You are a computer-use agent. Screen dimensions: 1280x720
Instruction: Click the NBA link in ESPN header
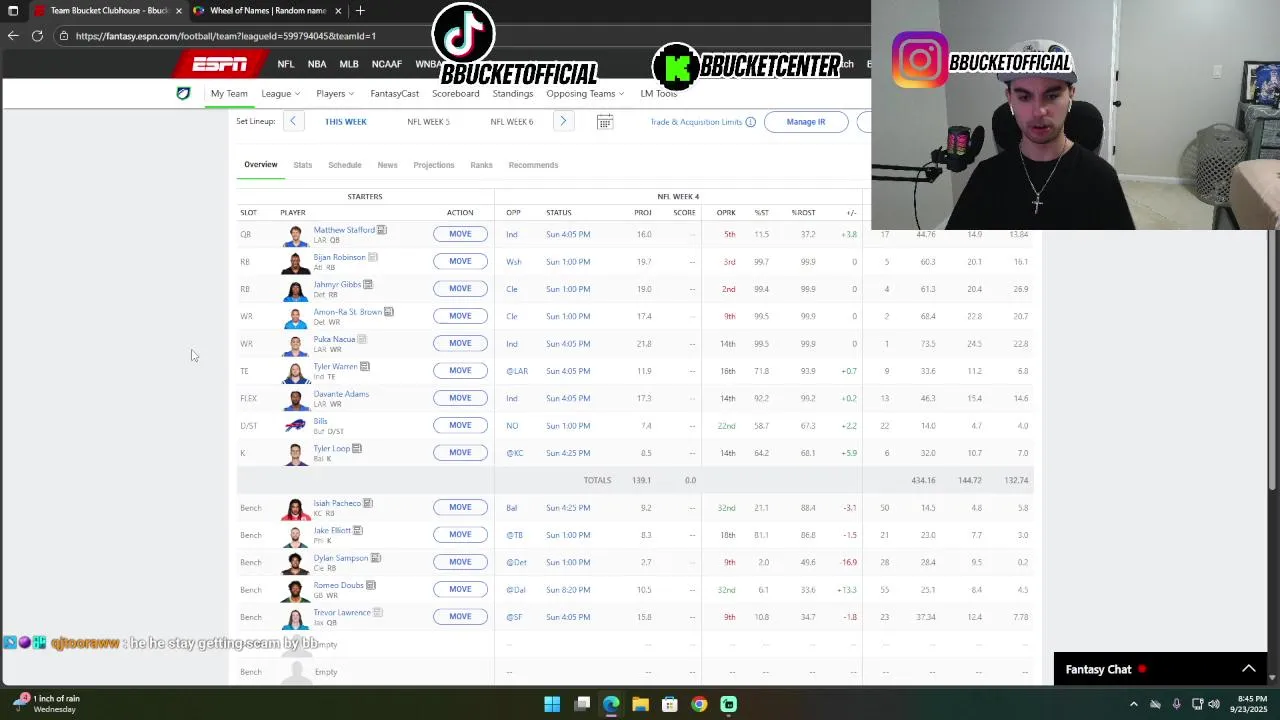tap(317, 64)
